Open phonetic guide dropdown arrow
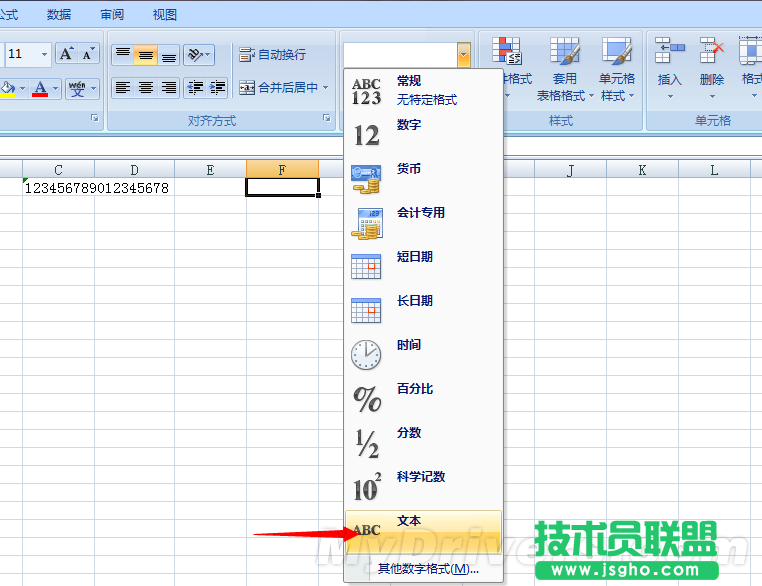 click(93, 88)
